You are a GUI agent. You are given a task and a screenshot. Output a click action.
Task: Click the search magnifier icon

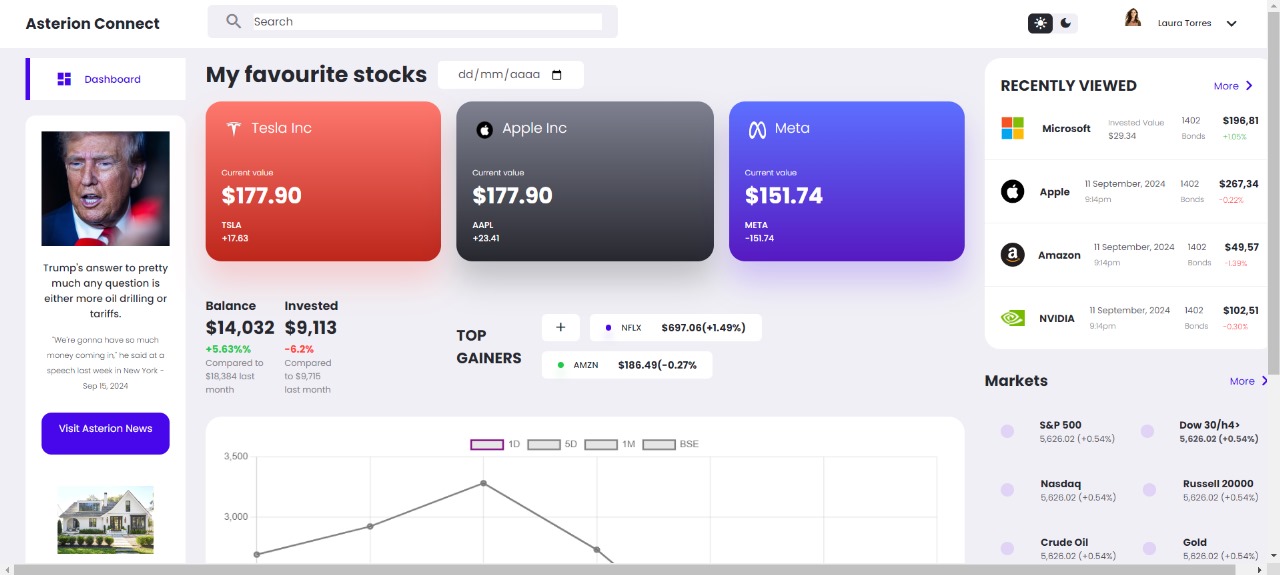(x=233, y=21)
